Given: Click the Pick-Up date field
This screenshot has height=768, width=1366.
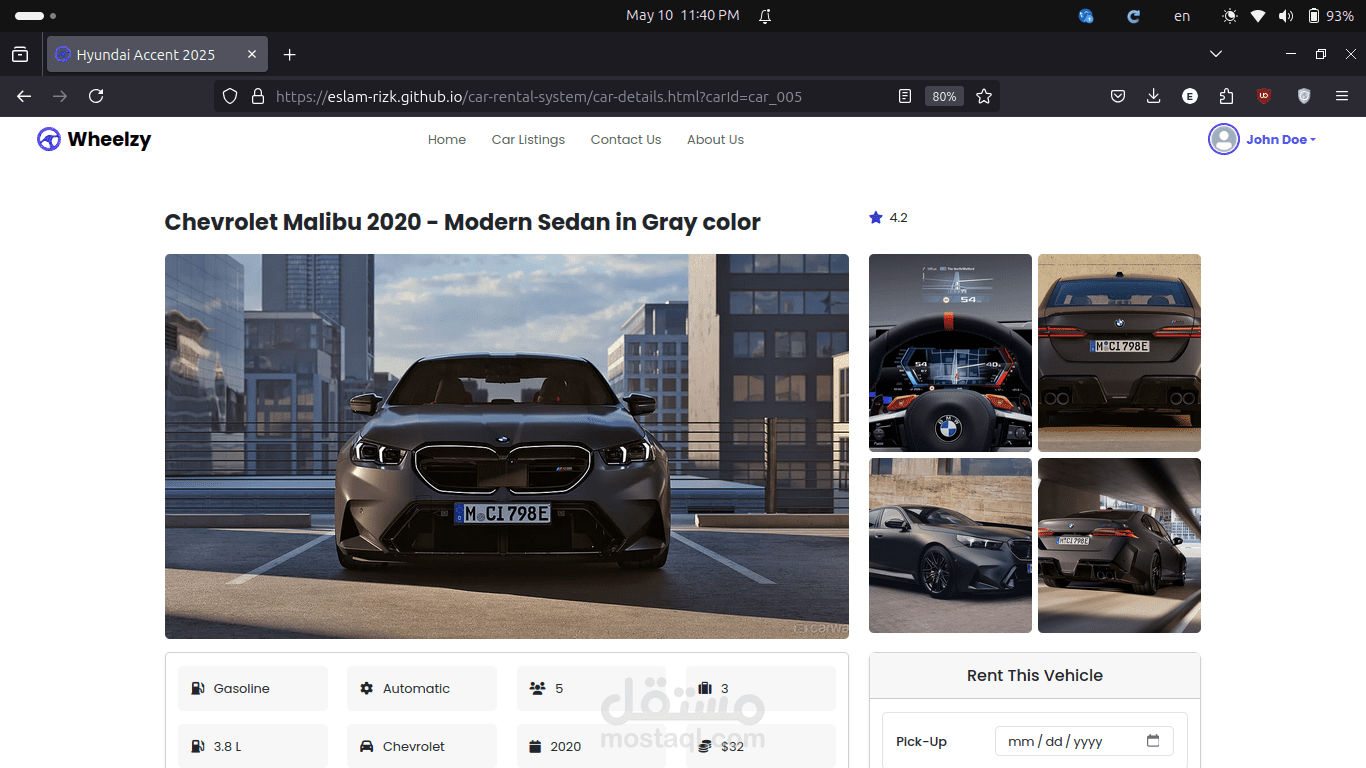Looking at the screenshot, I should 1084,741.
